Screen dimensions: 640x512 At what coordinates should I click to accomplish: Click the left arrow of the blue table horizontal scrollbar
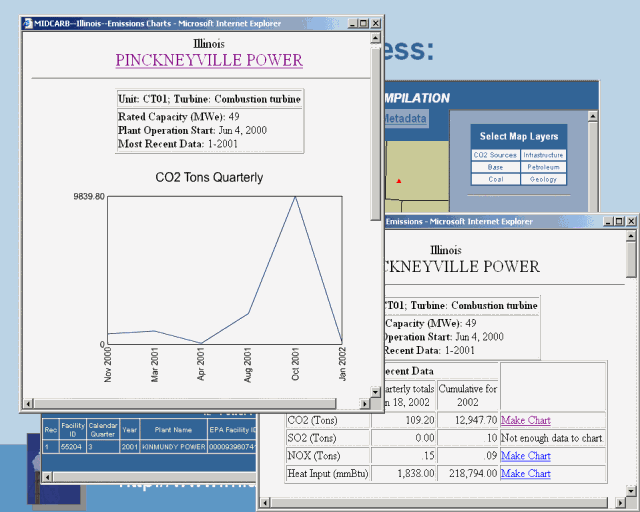(x=47, y=477)
